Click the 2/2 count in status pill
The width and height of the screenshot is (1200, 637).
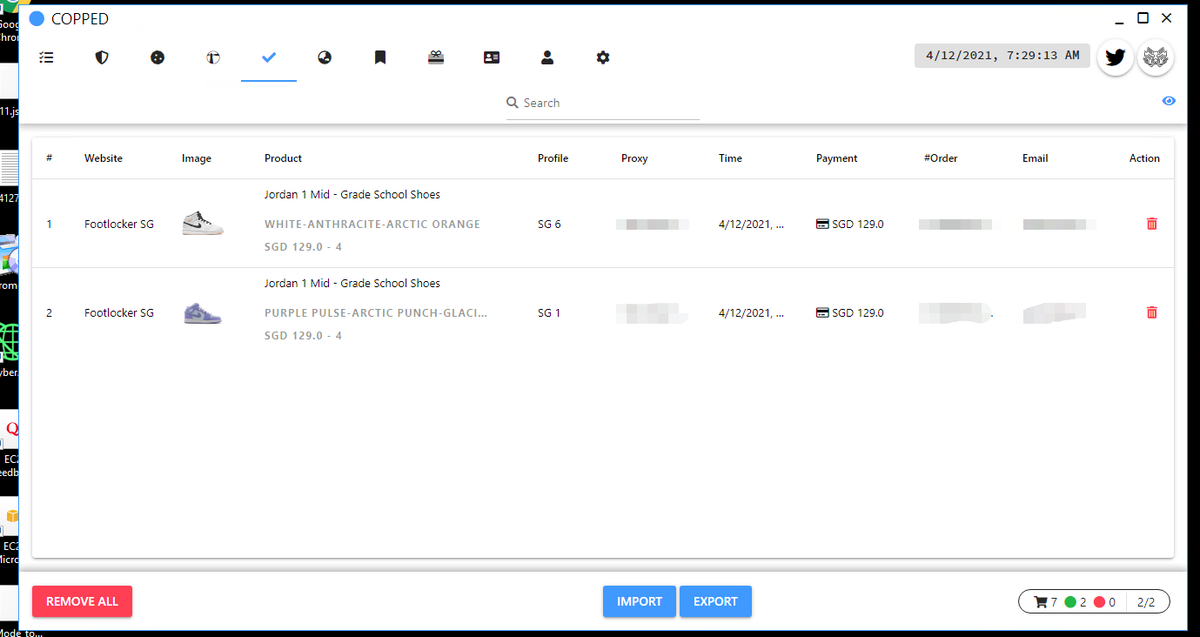1146,602
